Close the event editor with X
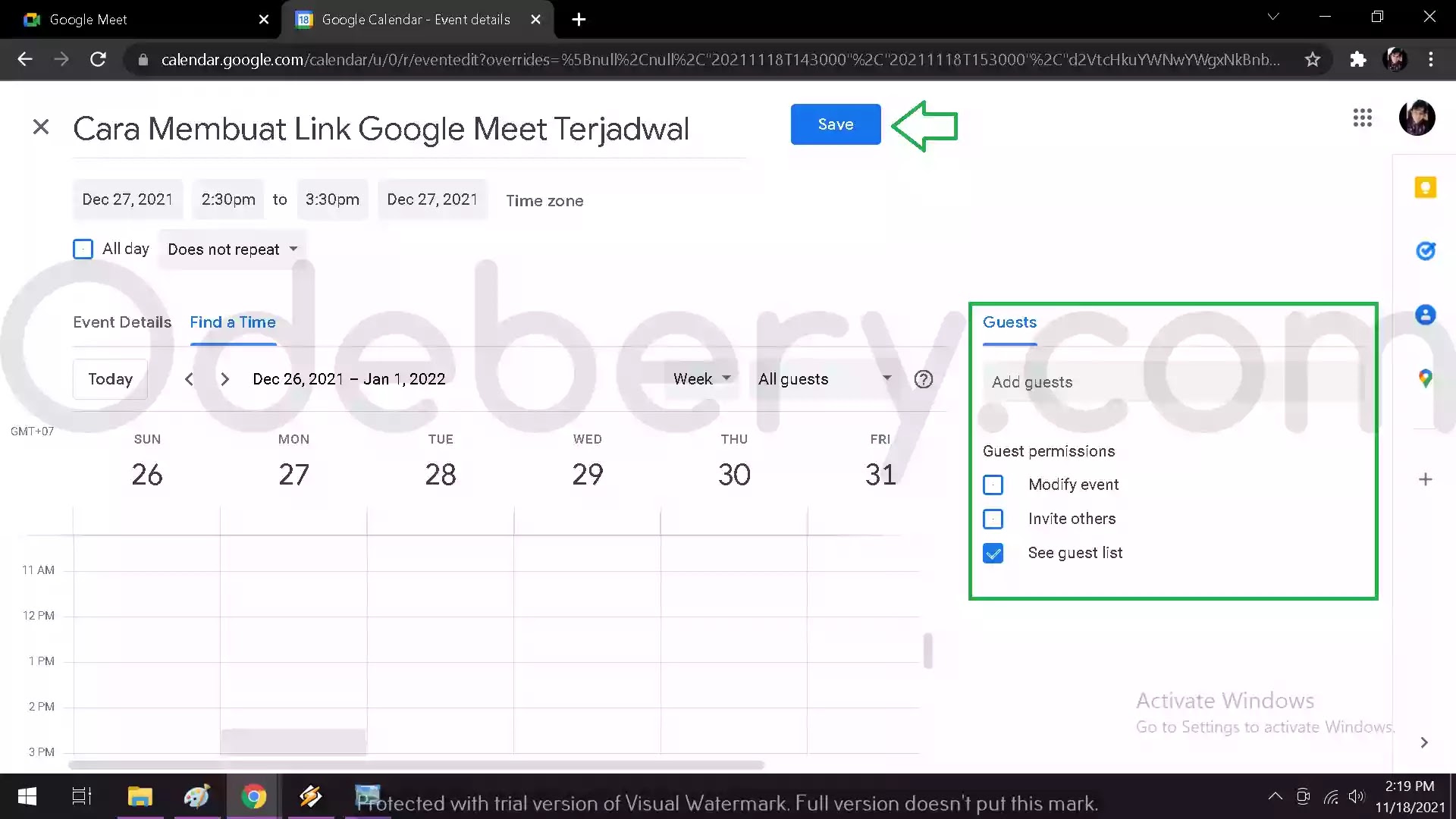The image size is (1456, 819). 41,127
